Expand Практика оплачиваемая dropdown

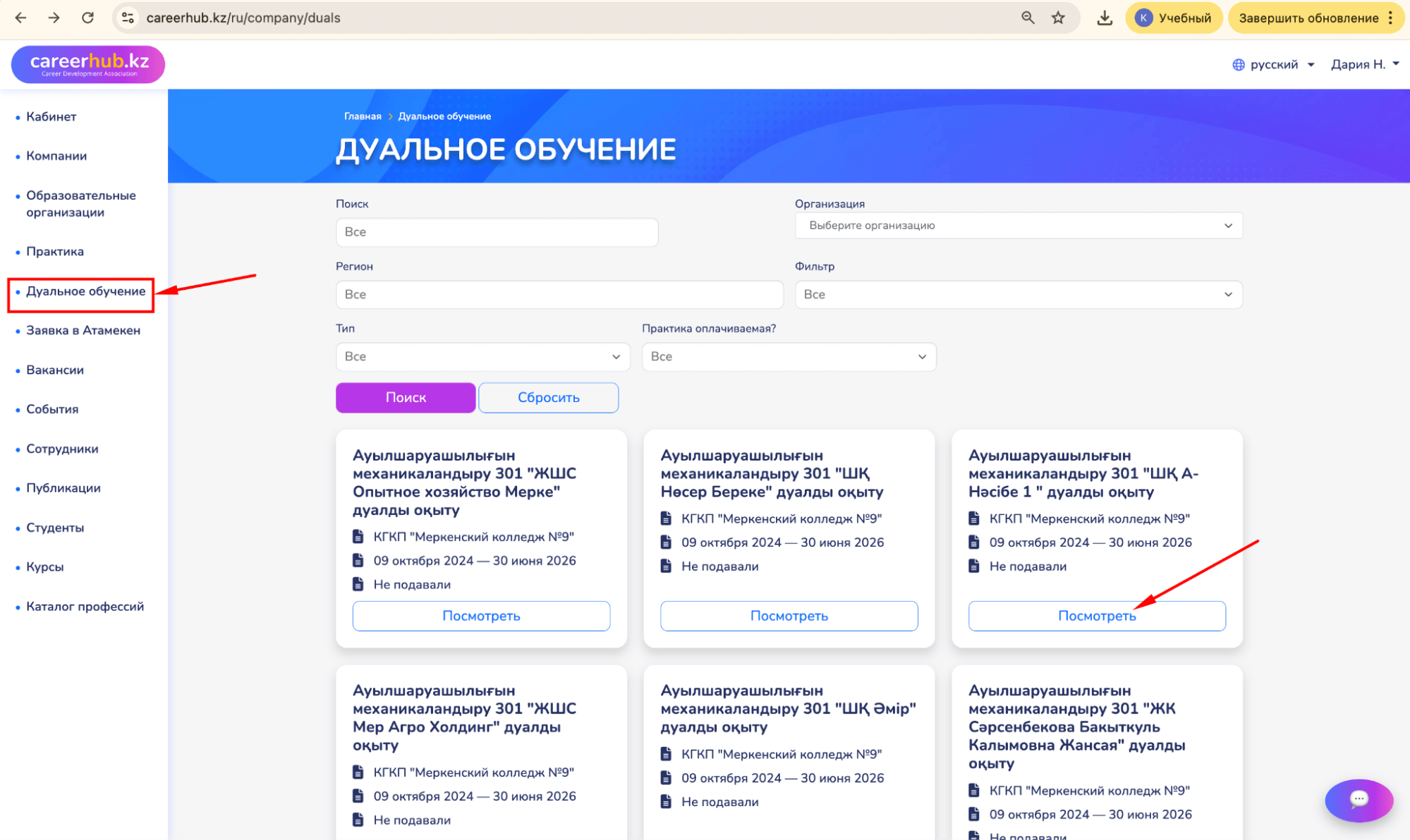[x=788, y=356]
